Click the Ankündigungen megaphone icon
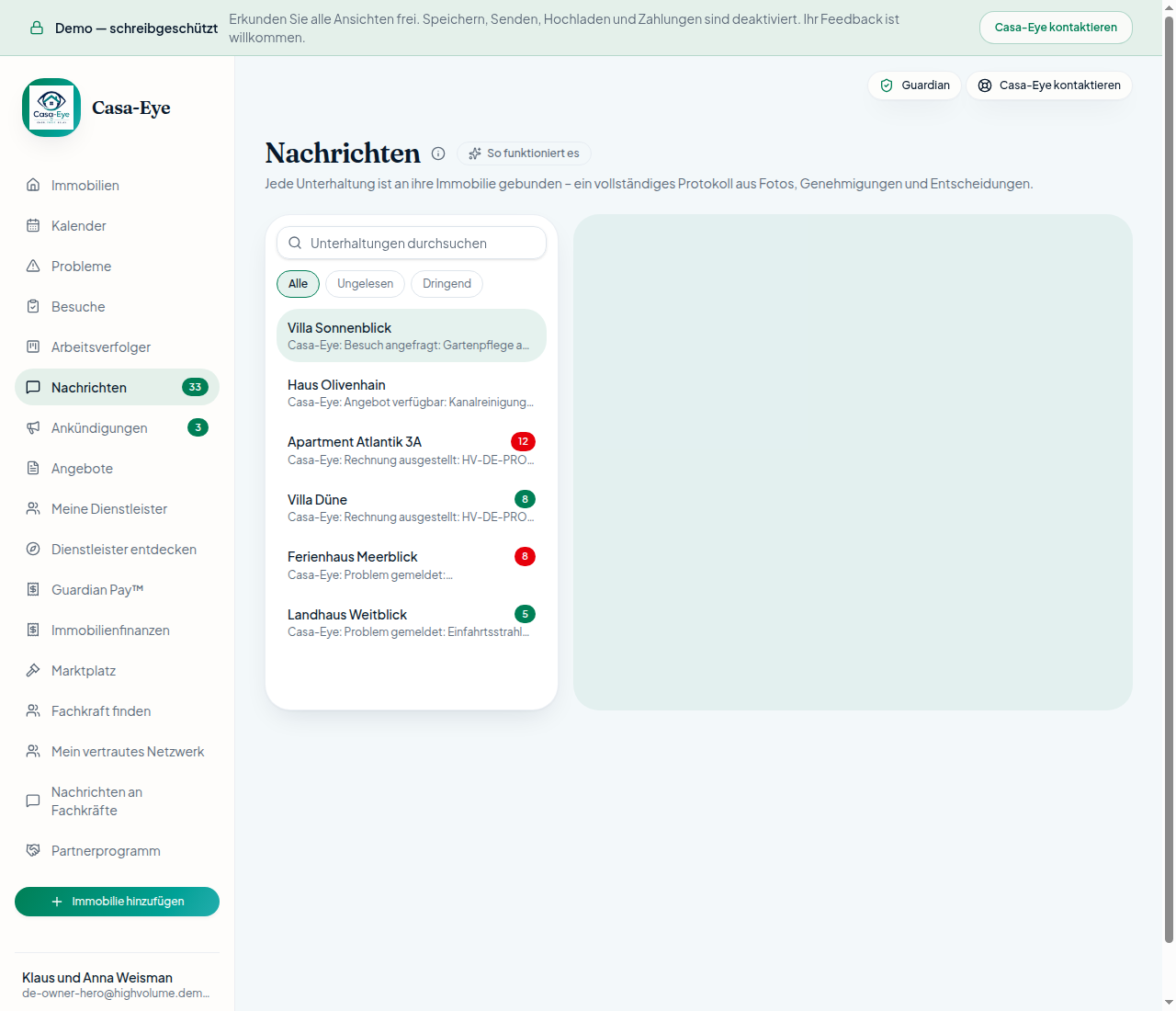Viewport: 1176px width, 1011px height. pyautogui.click(x=33, y=427)
